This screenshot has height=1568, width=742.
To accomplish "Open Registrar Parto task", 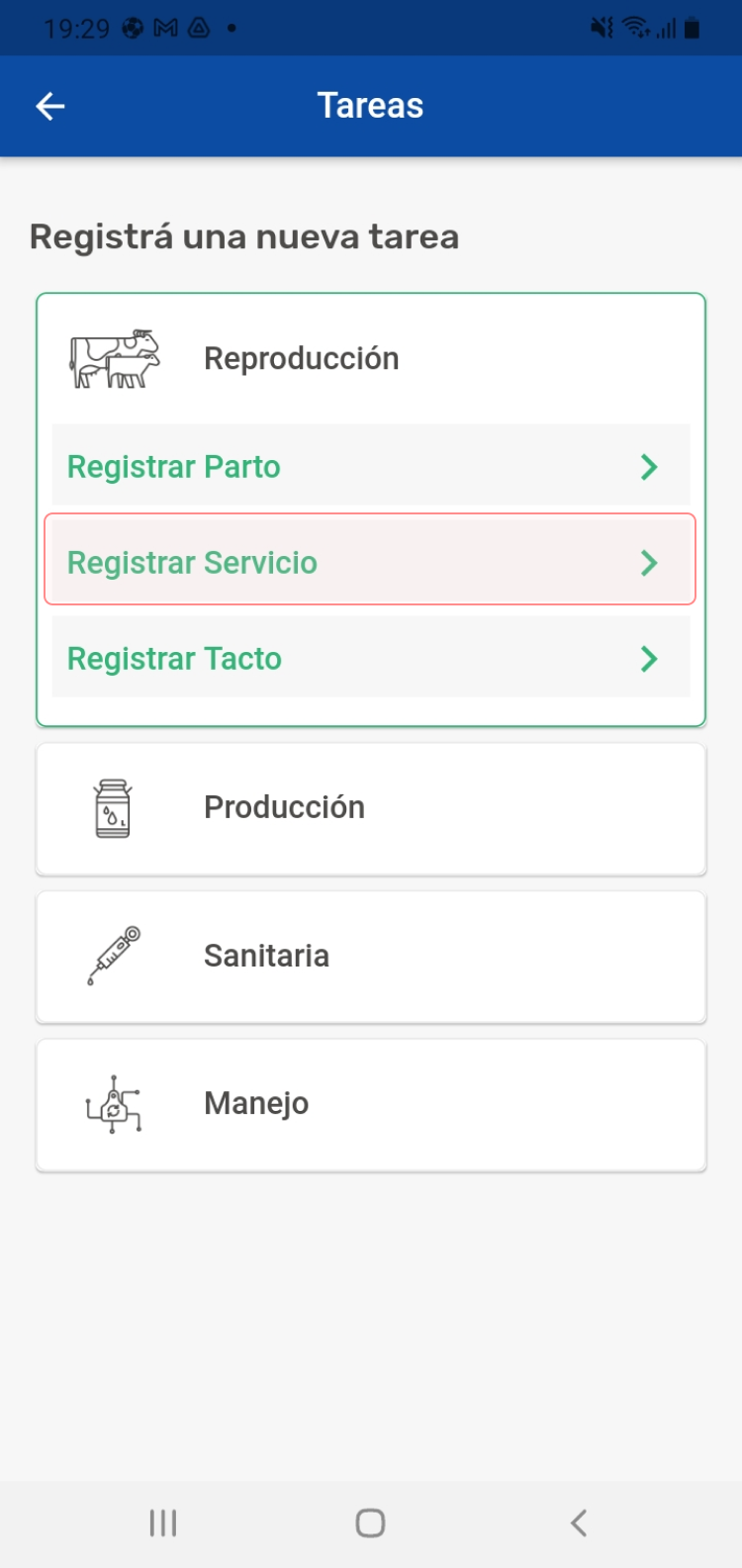I will click(x=174, y=467).
